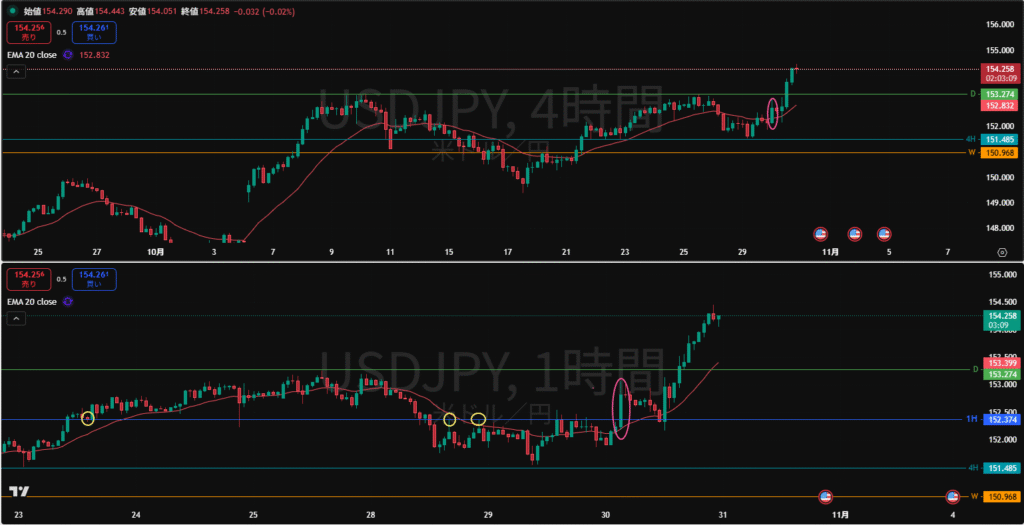The width and height of the screenshot is (1024, 525).
Task: Open chart settings gear on the upper time axis
Action: 1002,253
